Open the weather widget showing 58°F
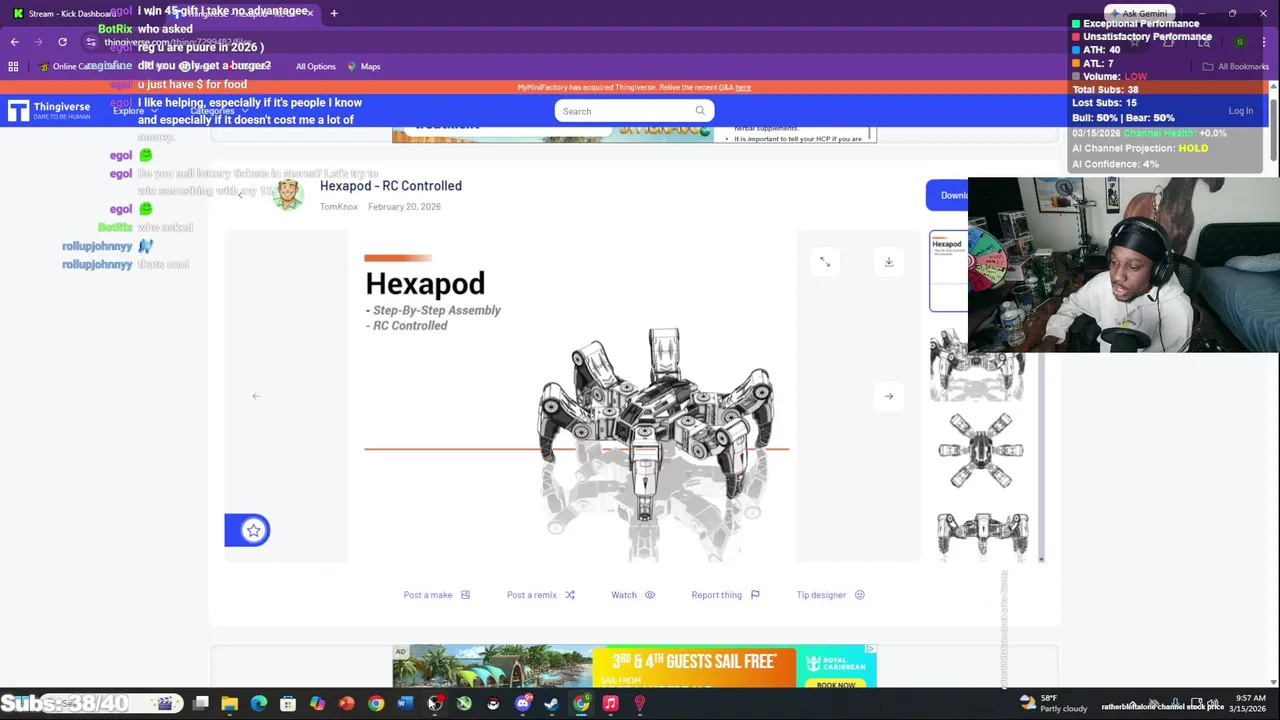This screenshot has height=720, width=1280. (x=1053, y=703)
